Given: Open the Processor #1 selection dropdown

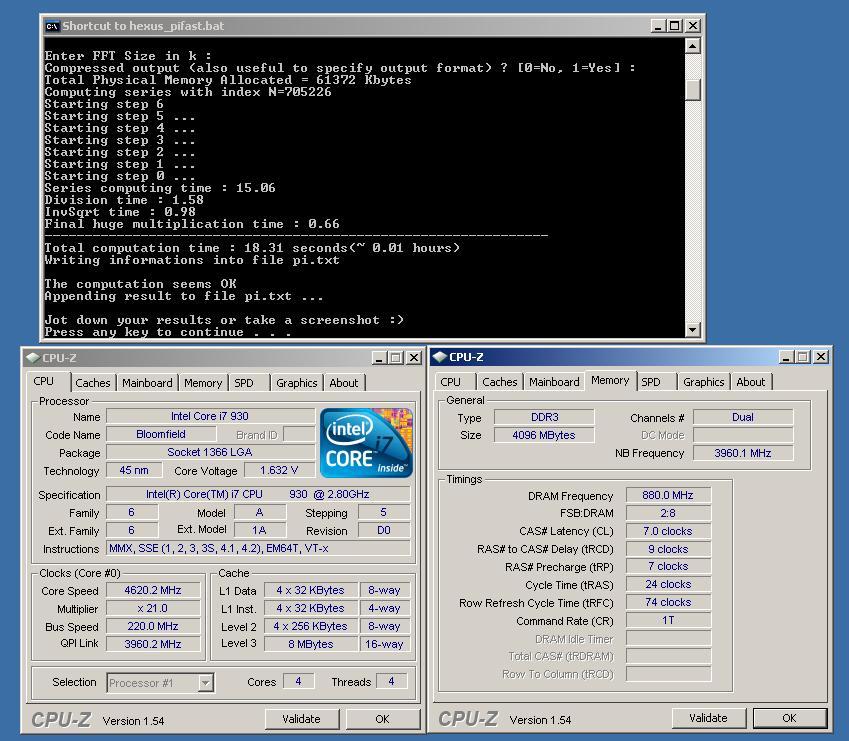Looking at the screenshot, I should (205, 683).
